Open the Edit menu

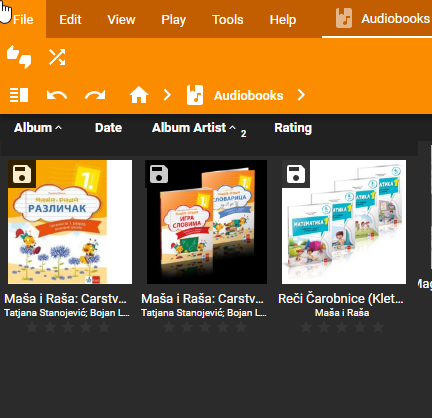point(70,19)
